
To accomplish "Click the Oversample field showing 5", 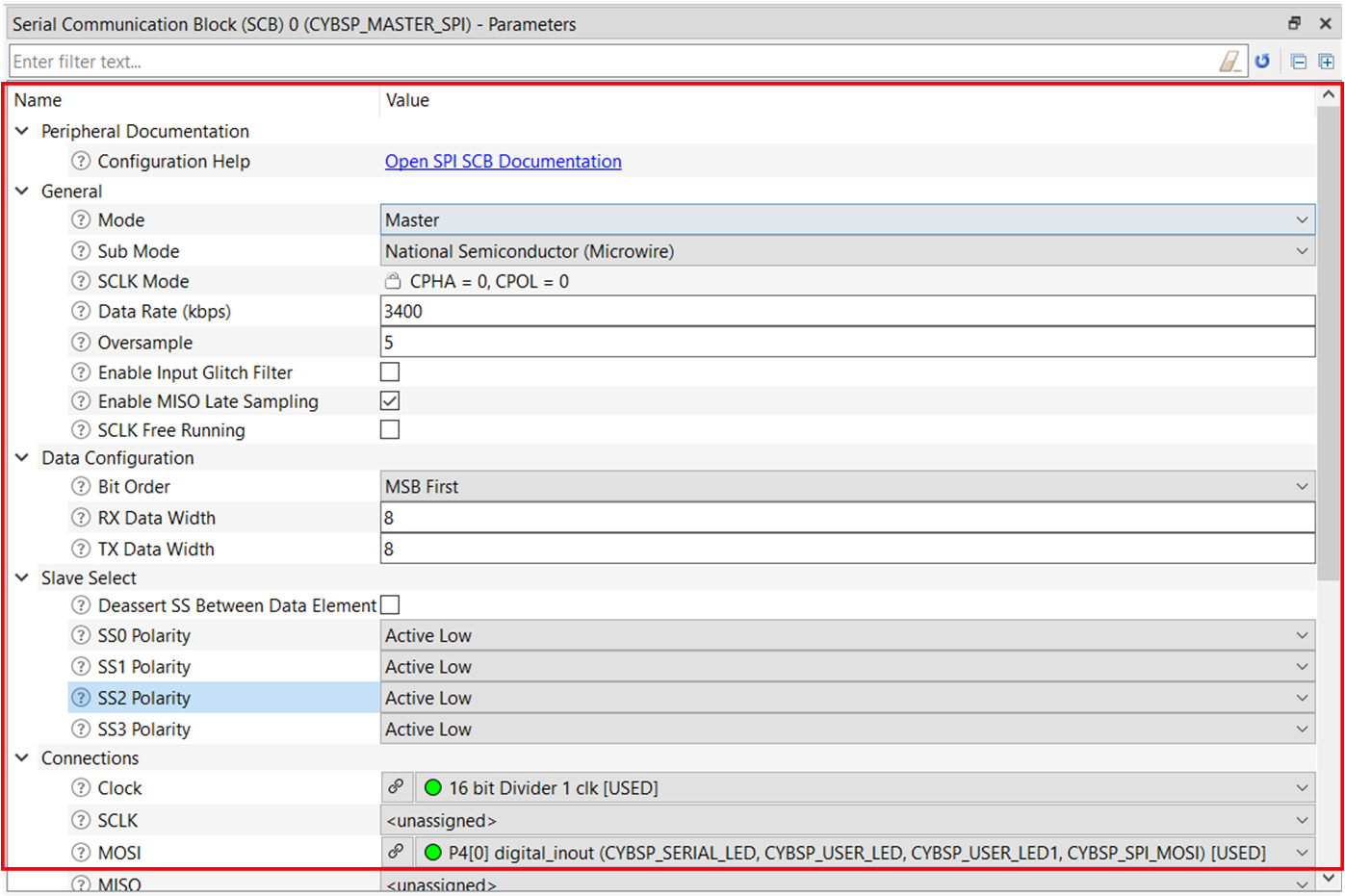I will pos(847,342).
